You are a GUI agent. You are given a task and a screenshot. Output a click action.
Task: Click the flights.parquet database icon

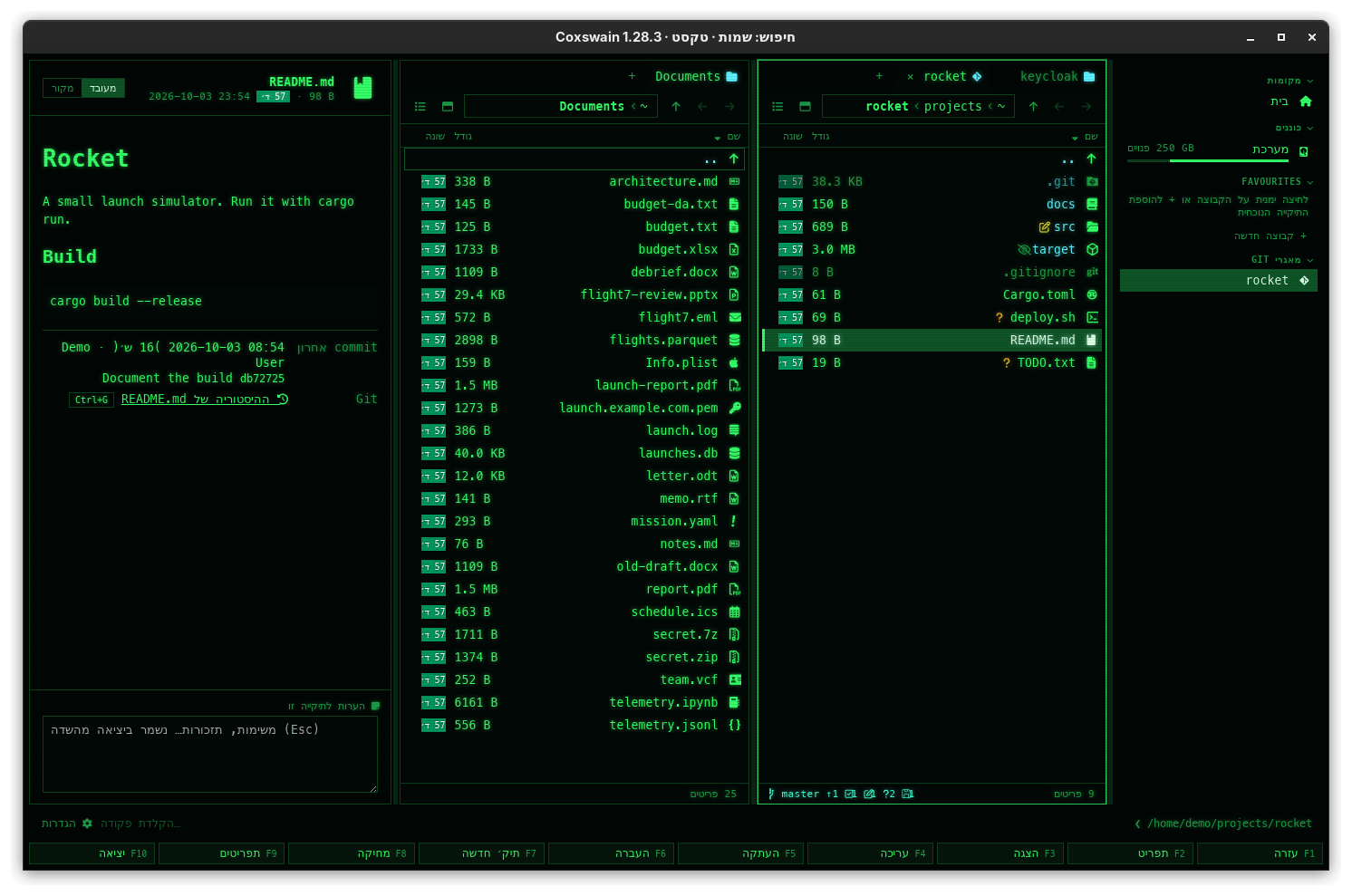coord(735,340)
